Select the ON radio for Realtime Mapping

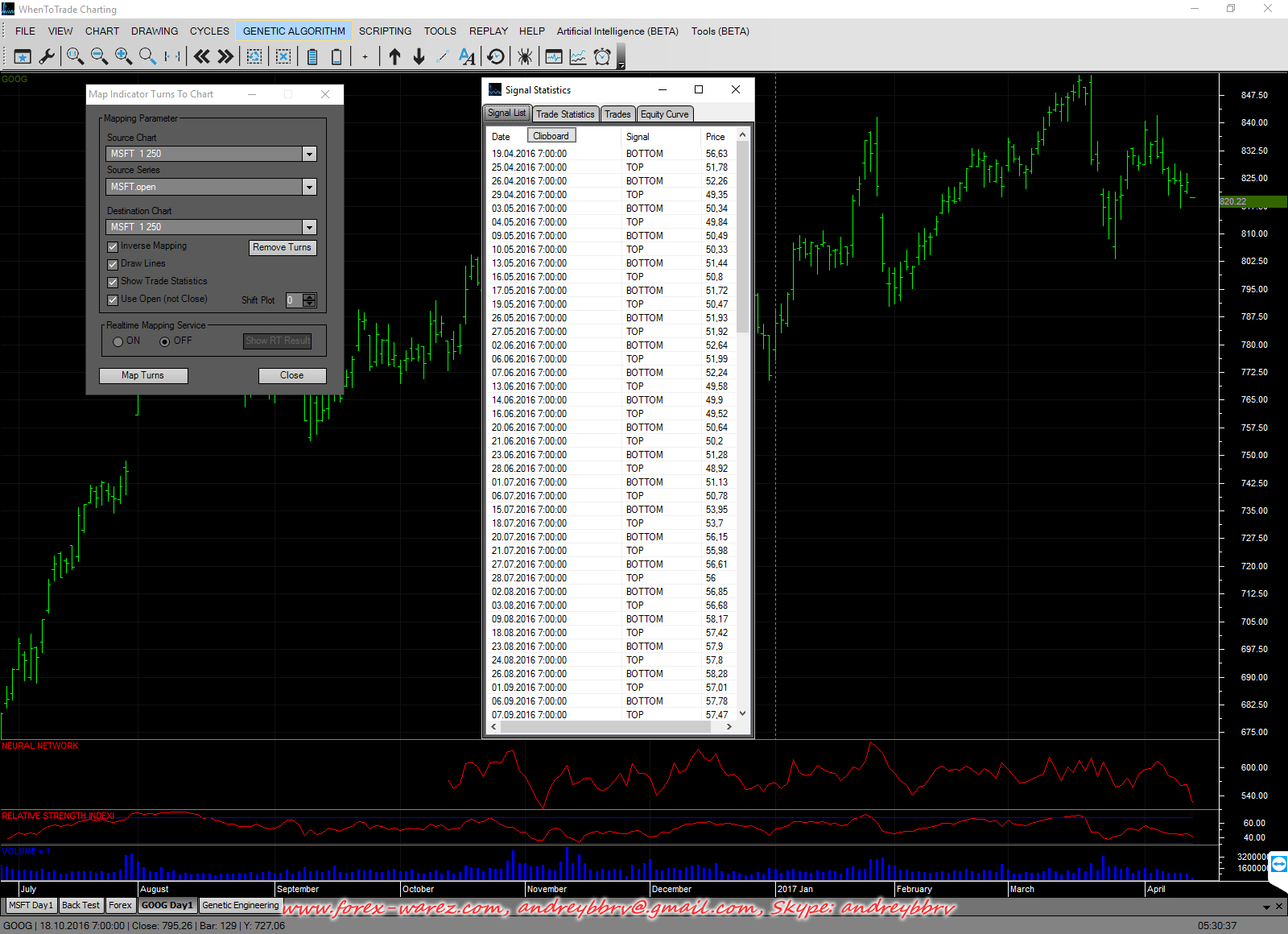coord(118,341)
